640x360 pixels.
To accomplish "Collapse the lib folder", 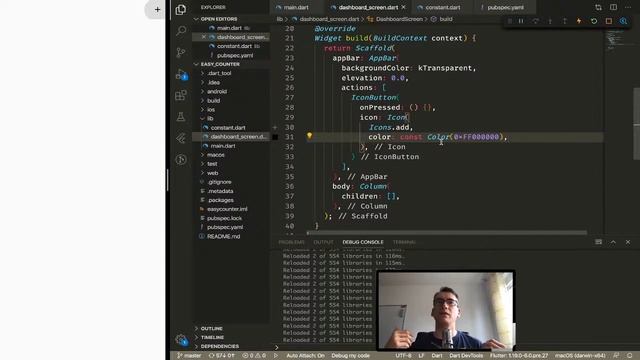I will pyautogui.click(x=210, y=118).
